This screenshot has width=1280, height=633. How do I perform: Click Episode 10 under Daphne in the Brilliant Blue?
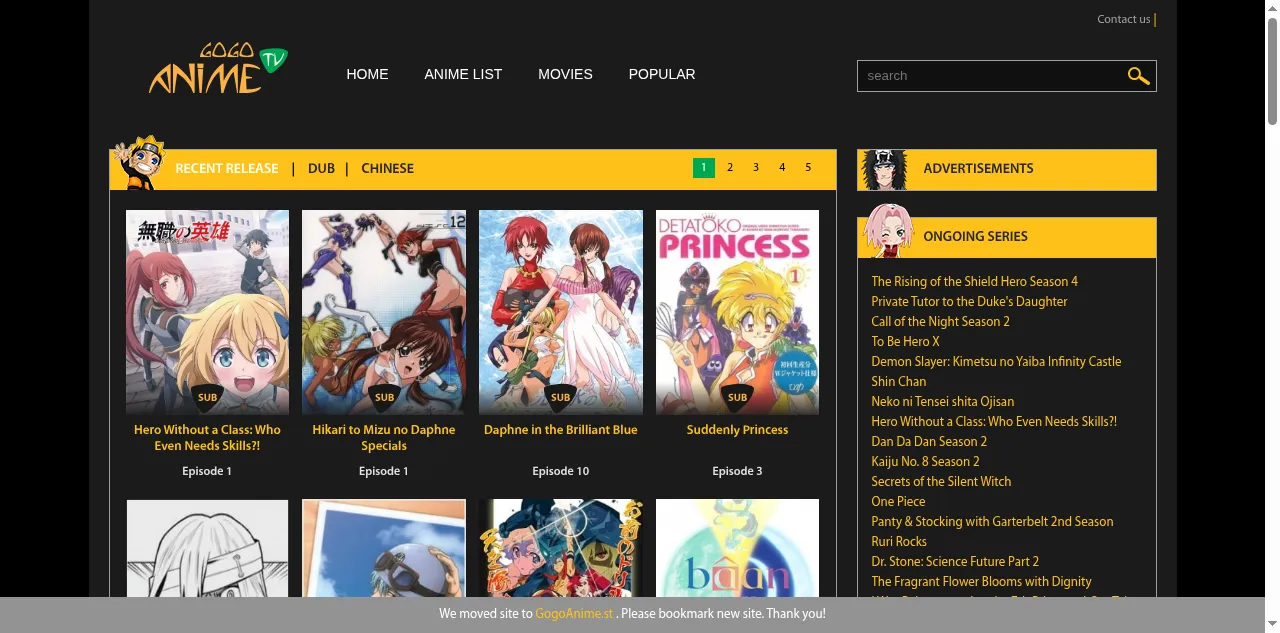pos(560,471)
